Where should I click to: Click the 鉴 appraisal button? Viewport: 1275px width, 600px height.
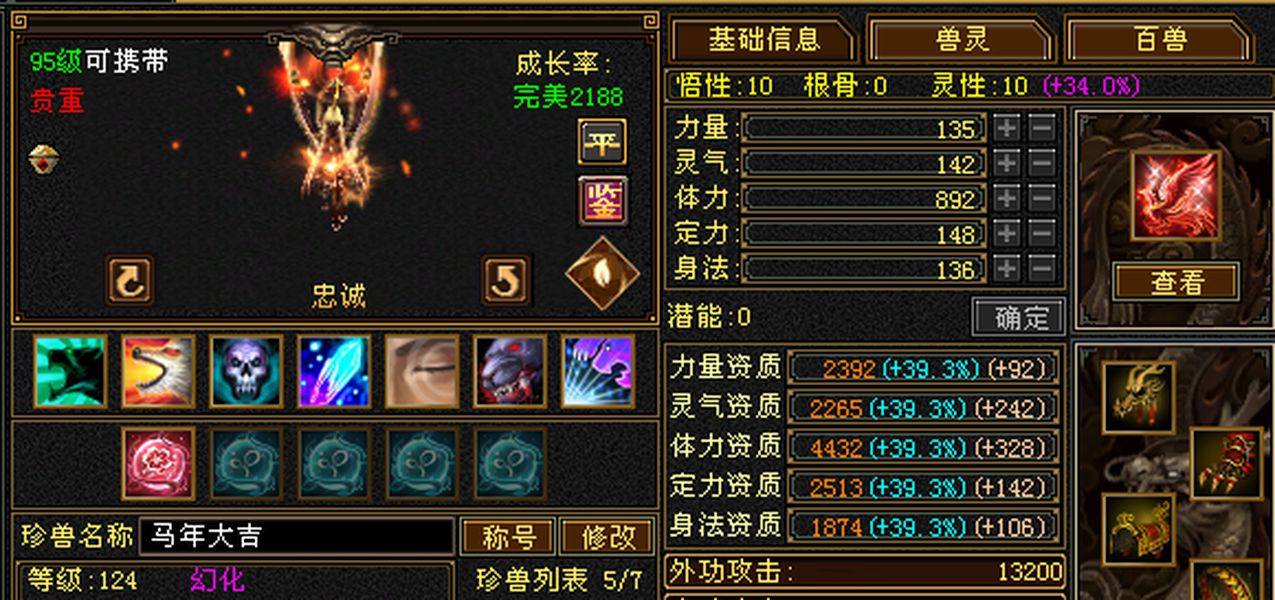(602, 201)
